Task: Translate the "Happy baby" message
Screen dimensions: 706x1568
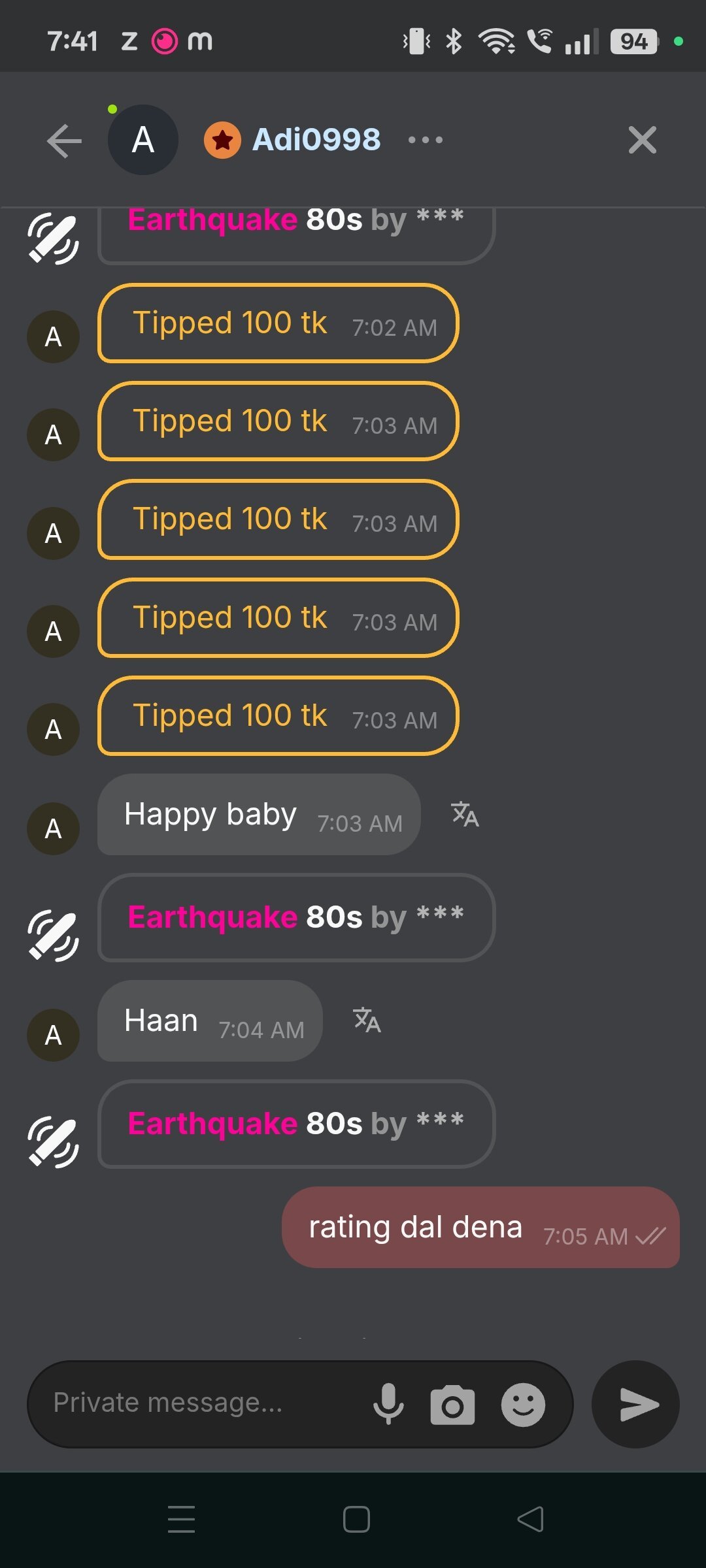Action: tap(465, 815)
